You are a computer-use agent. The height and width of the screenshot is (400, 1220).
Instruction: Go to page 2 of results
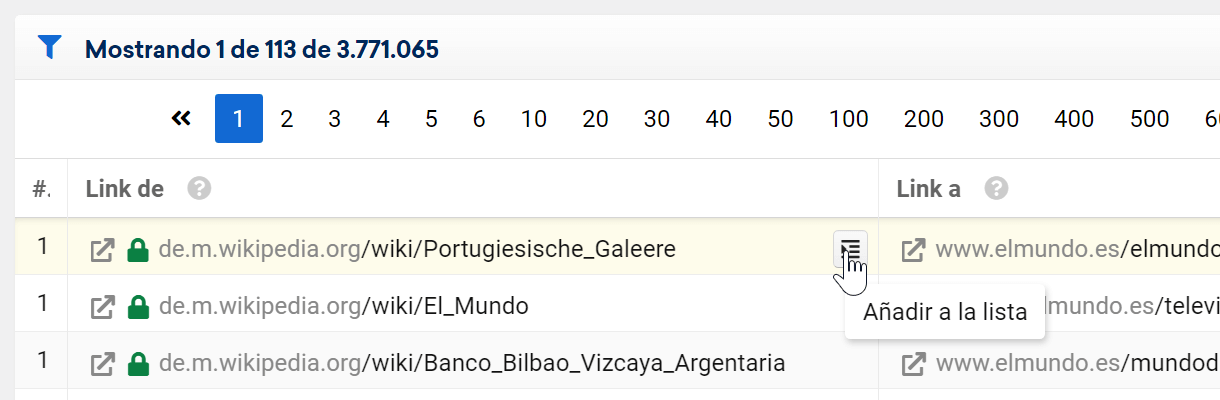point(286,119)
